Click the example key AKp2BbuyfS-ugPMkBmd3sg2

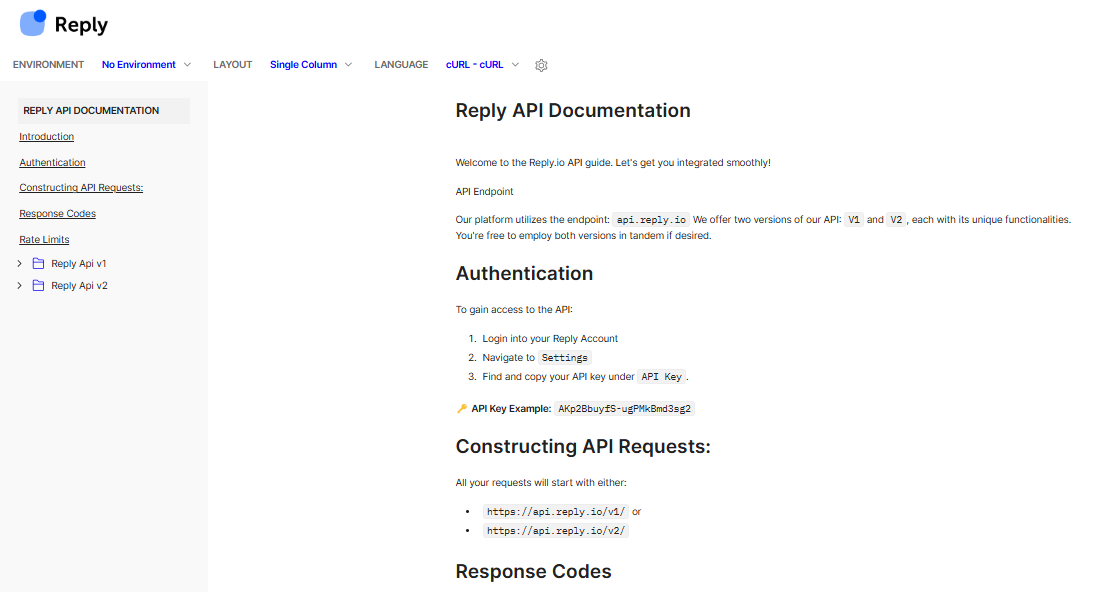[624, 409]
